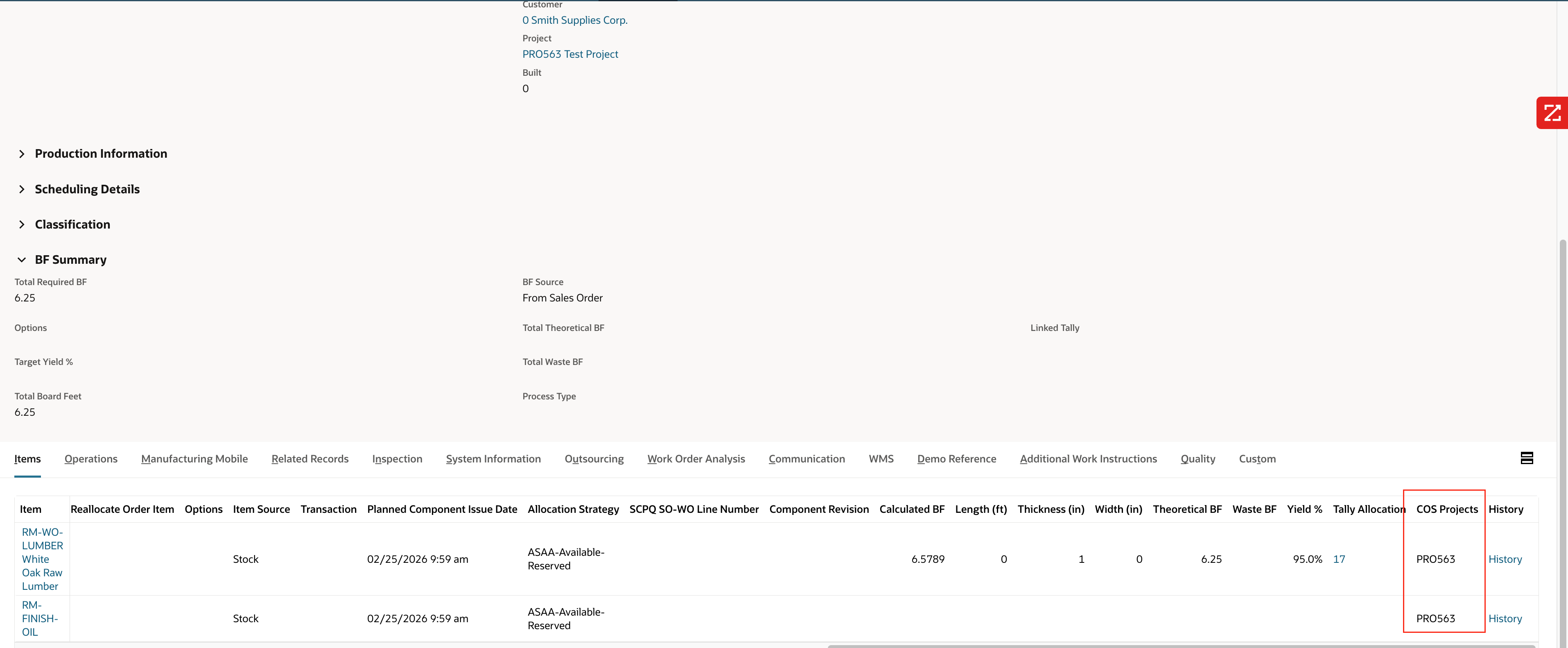View History for the RM-FINISH-OIL row

1505,618
